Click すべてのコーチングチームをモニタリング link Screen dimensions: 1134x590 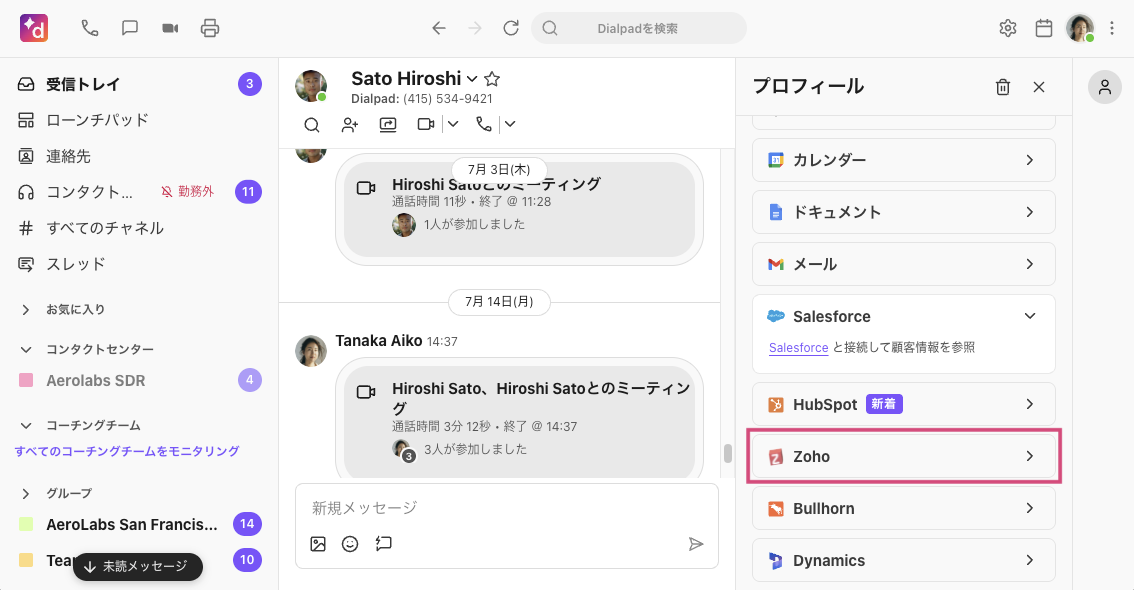click(x=127, y=451)
